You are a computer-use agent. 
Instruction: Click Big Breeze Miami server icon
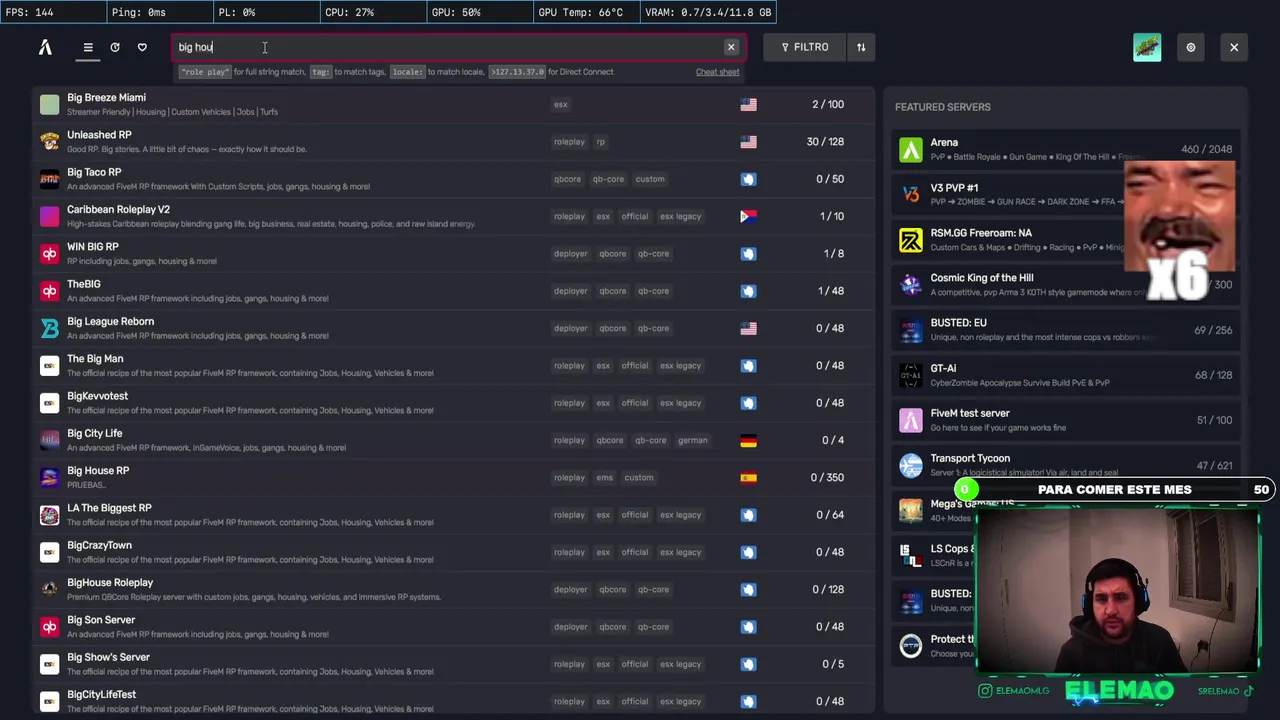(49, 104)
